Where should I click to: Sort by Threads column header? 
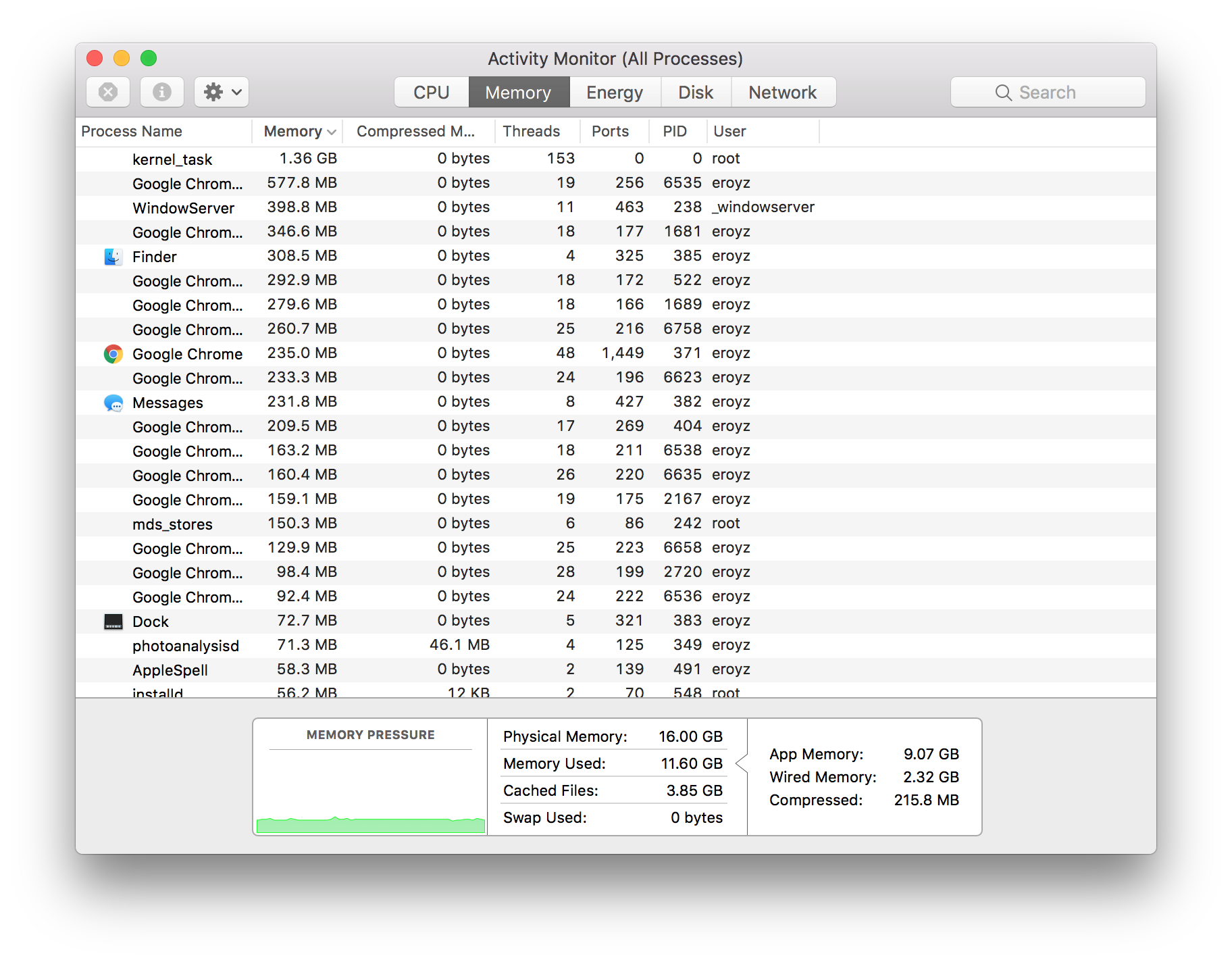[538, 131]
